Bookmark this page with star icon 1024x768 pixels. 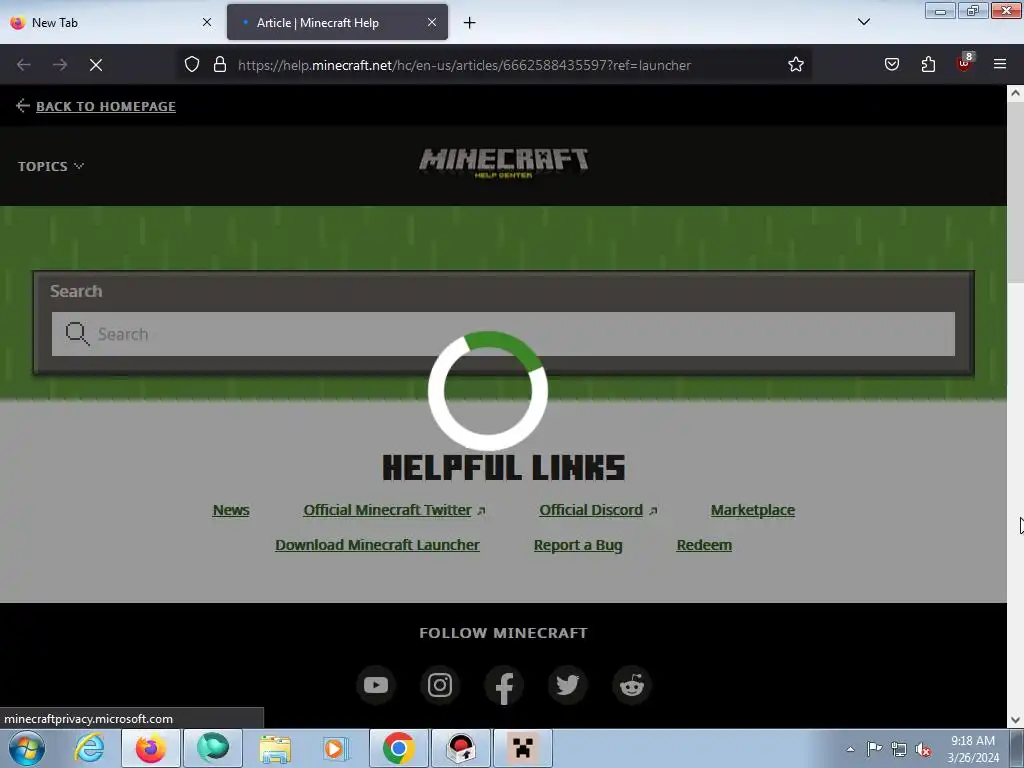click(x=795, y=65)
